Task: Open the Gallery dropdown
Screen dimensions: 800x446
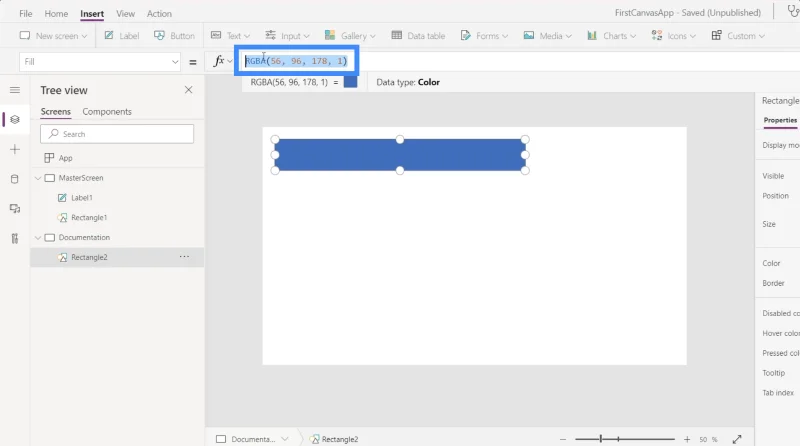Action: [350, 36]
